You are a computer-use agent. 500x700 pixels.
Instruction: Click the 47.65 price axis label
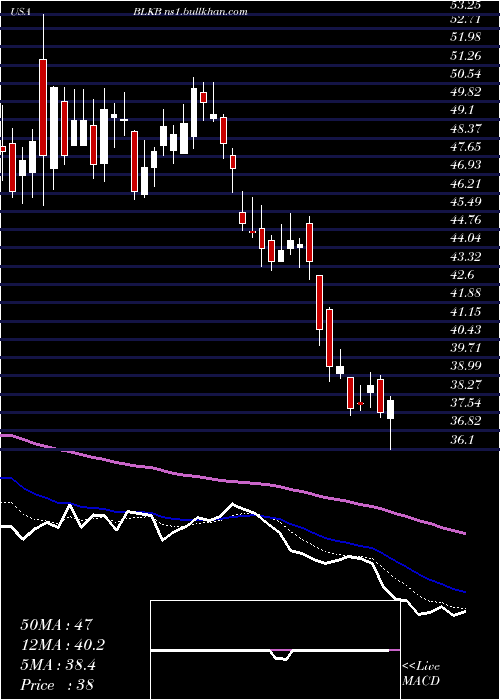(465, 147)
